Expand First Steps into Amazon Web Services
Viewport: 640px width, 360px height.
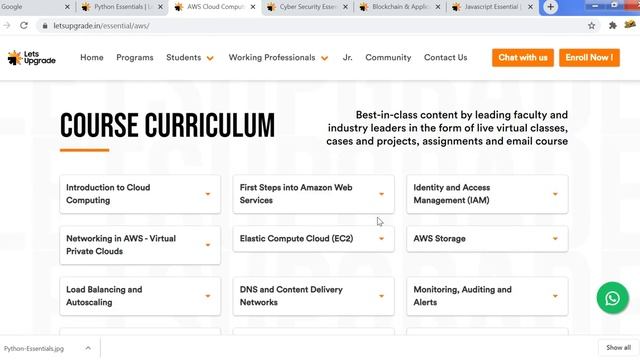tap(313, 194)
